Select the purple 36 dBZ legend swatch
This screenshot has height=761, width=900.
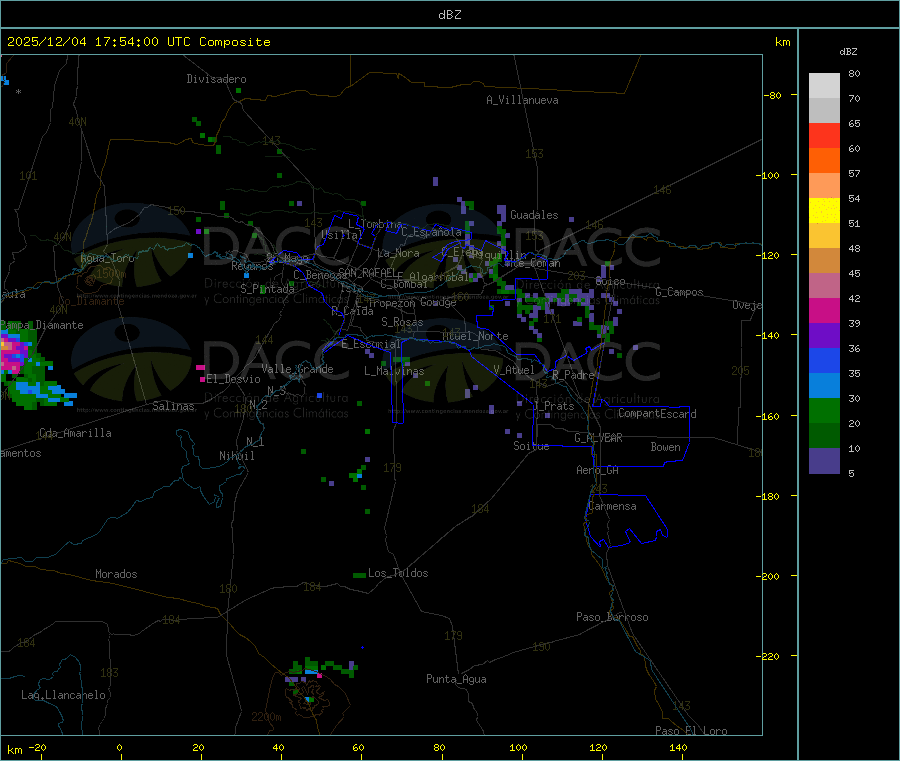click(824, 336)
